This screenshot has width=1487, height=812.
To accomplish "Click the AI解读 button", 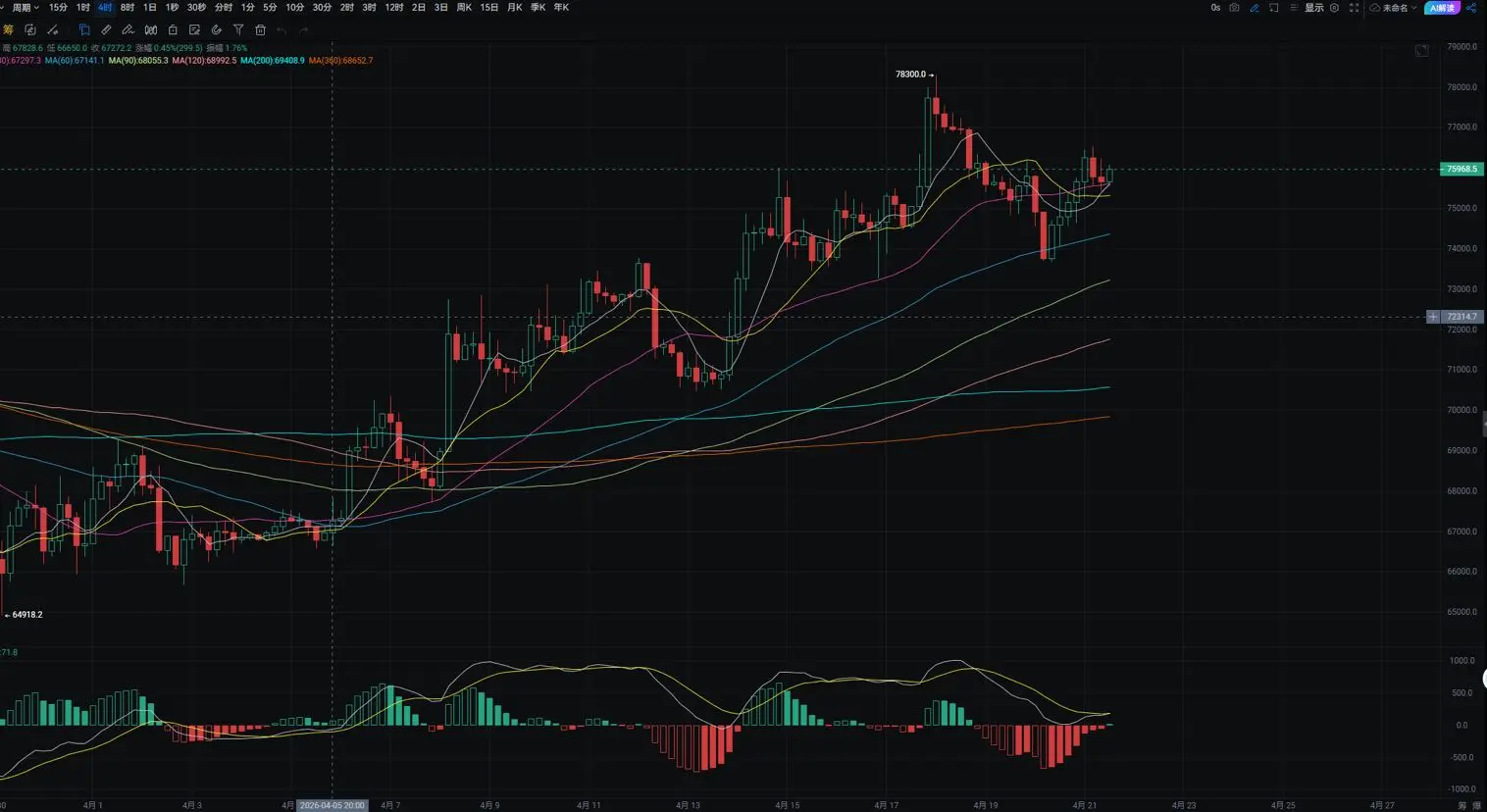I will pyautogui.click(x=1442, y=8).
